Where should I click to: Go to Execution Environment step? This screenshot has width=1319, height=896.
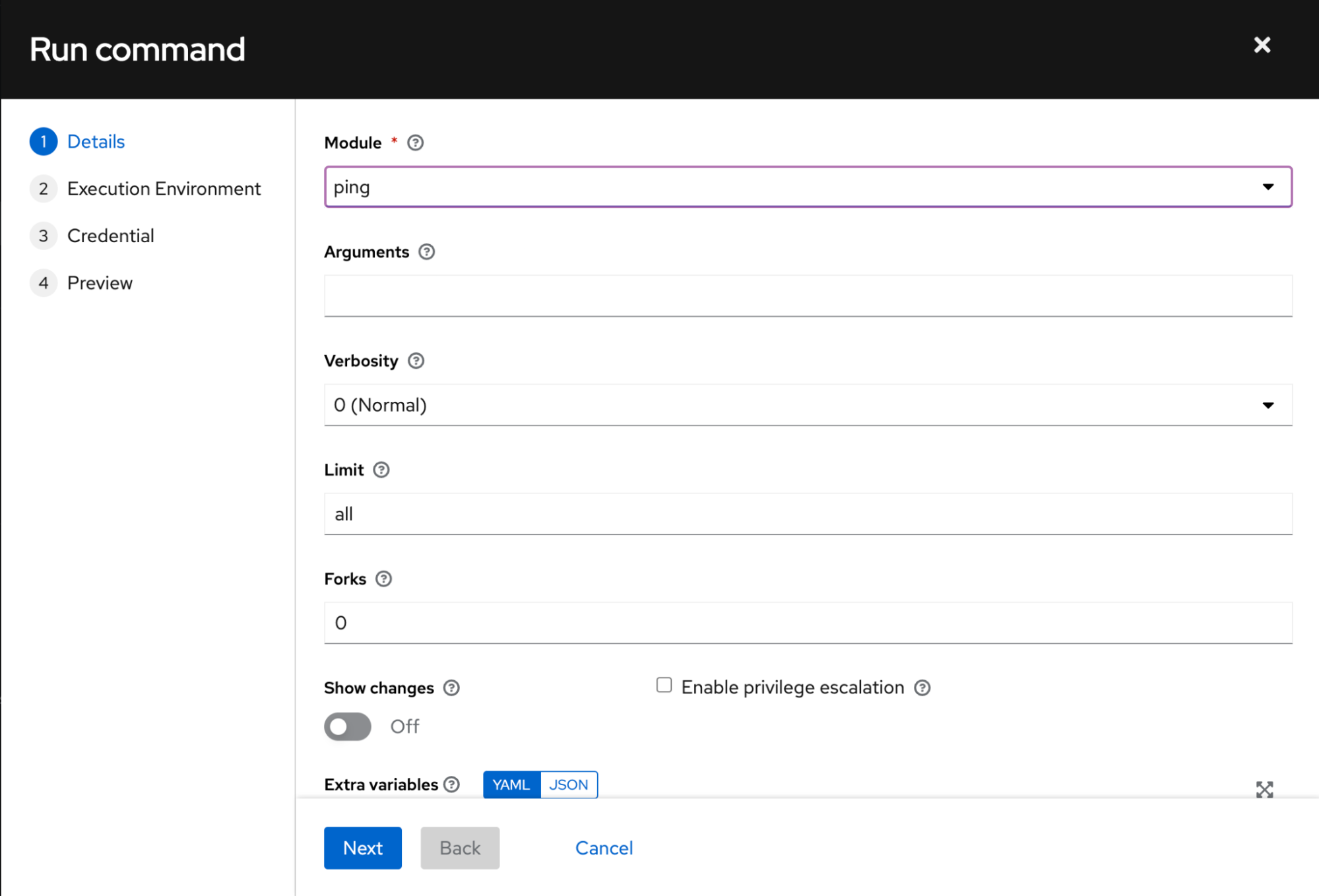[x=164, y=189]
